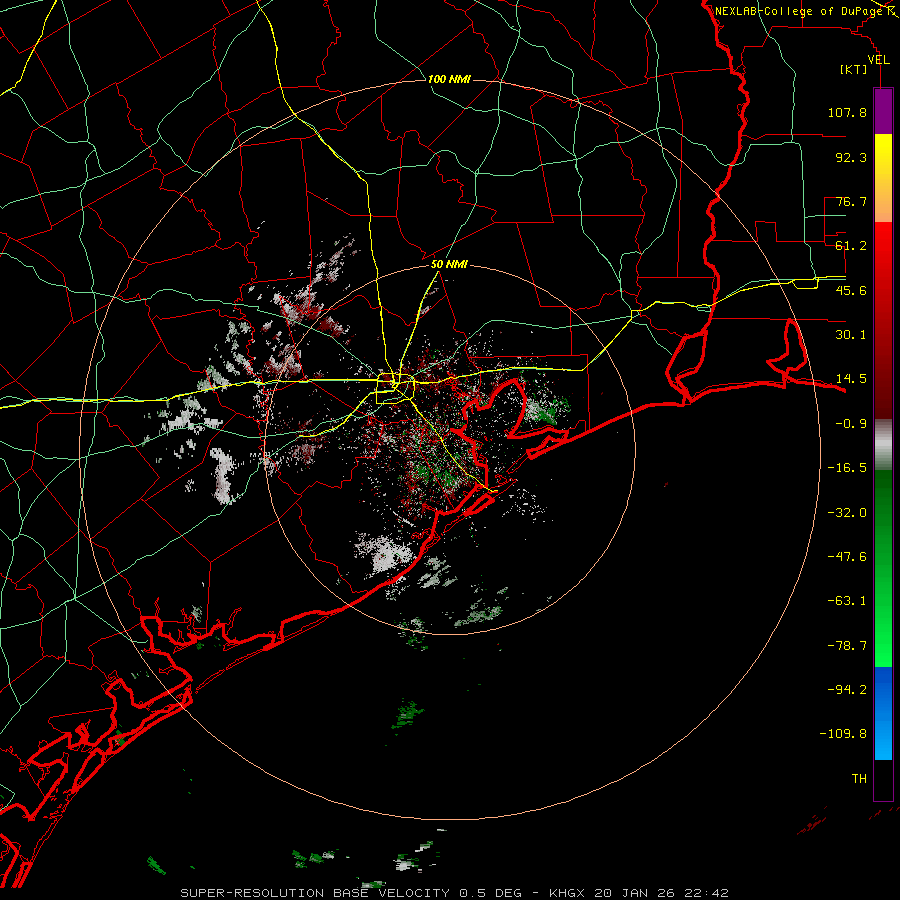Select the 45.6 velocity scale value

coord(851,290)
